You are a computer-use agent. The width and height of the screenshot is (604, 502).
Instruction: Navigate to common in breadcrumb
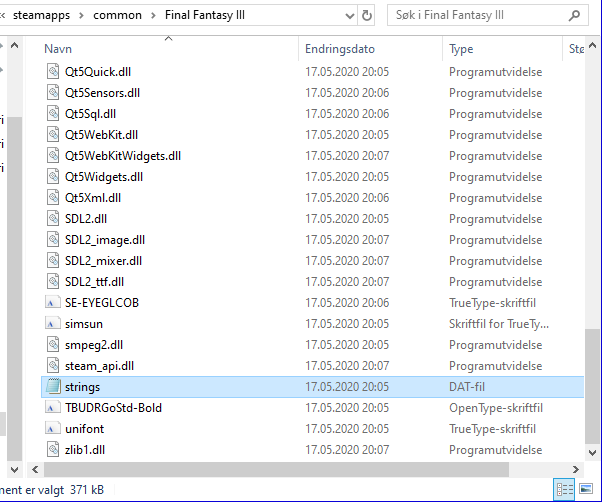click(x=117, y=15)
